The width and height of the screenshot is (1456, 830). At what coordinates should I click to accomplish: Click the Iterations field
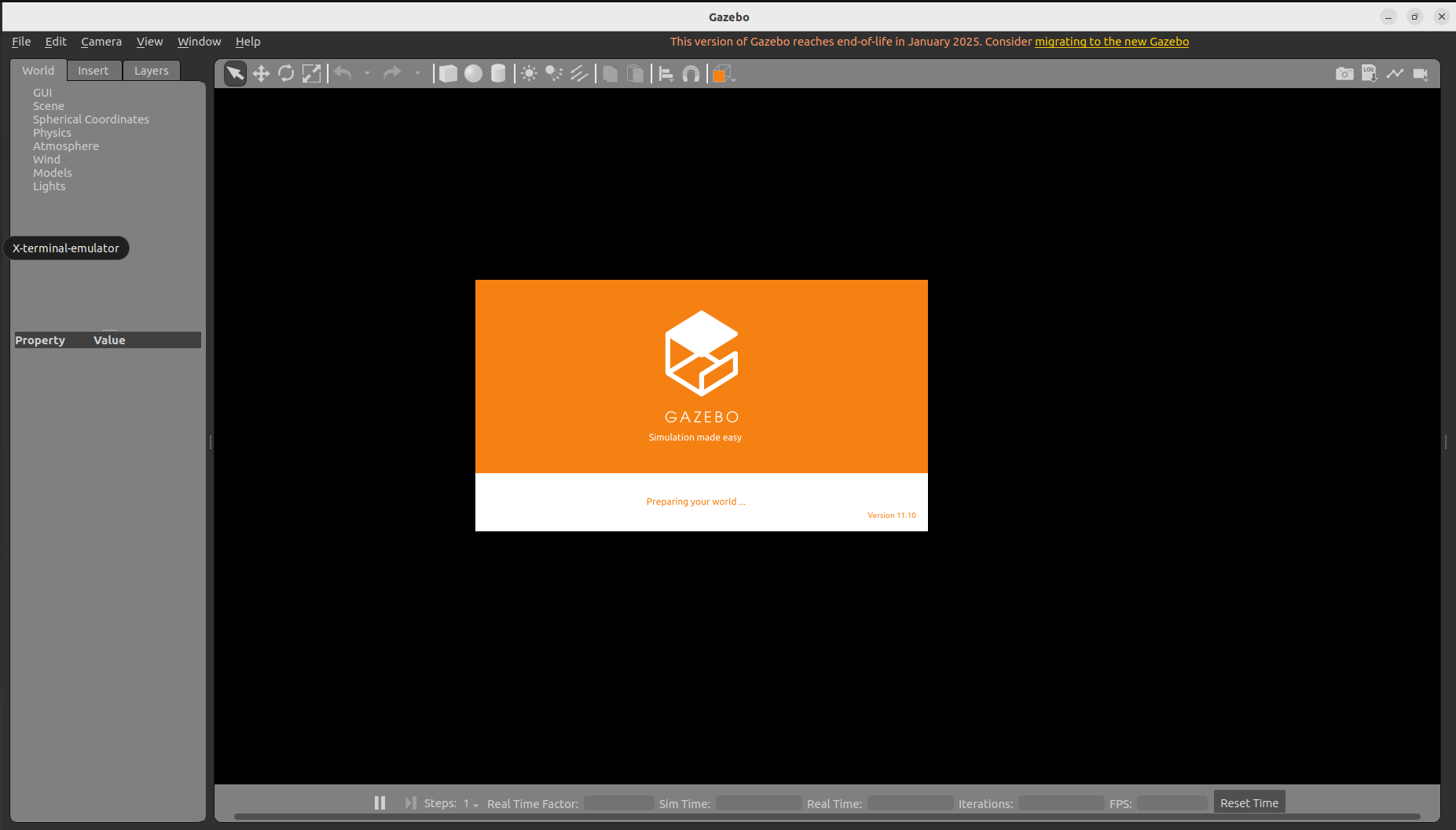point(1062,803)
